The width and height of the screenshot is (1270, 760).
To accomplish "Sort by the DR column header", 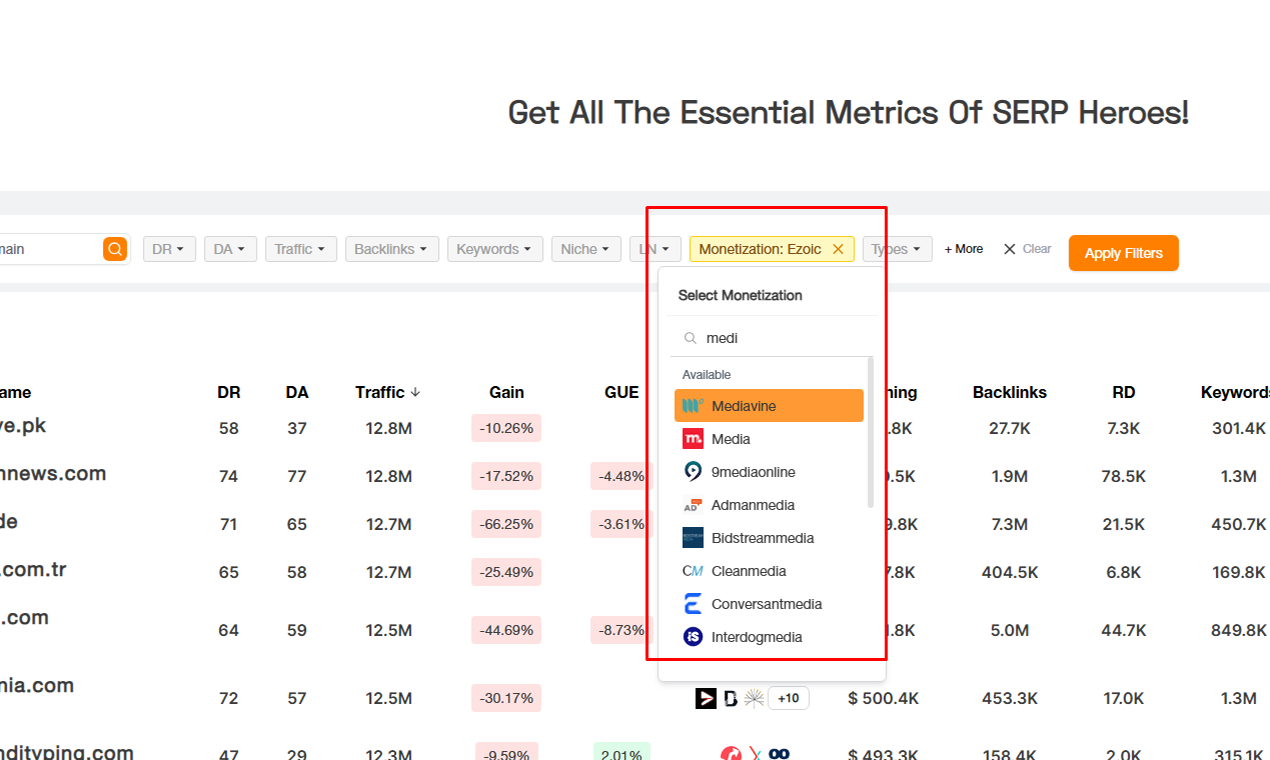I will (229, 392).
